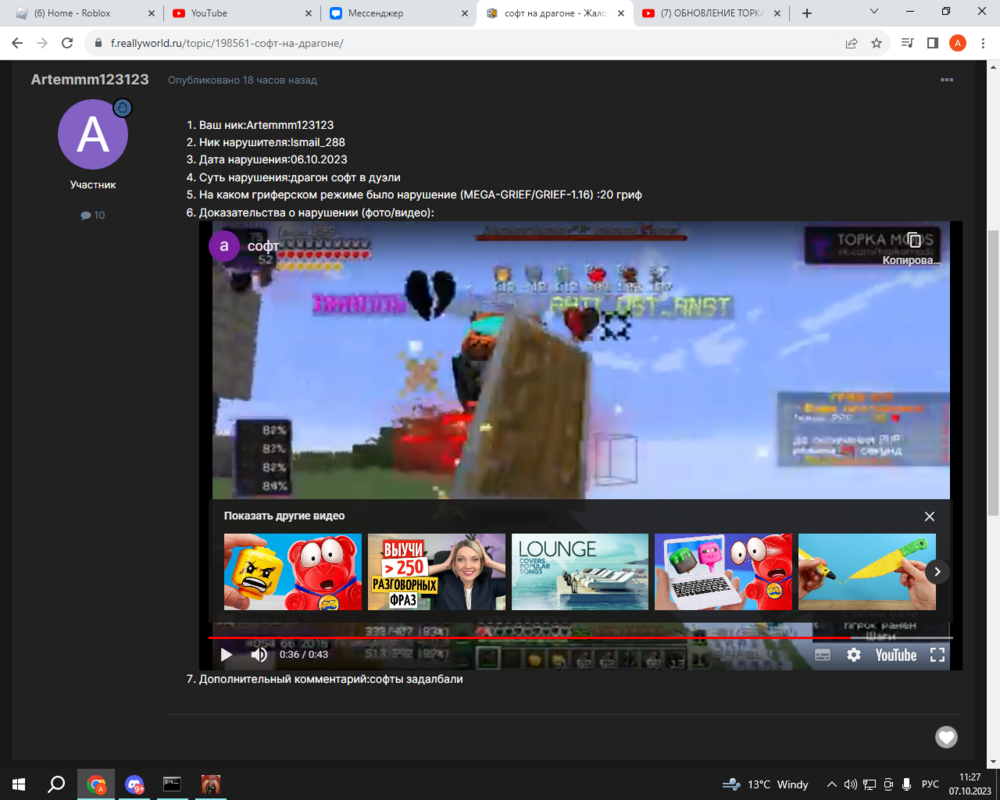Toggle video subtitles
Viewport: 1000px width, 800px height.
click(x=823, y=655)
